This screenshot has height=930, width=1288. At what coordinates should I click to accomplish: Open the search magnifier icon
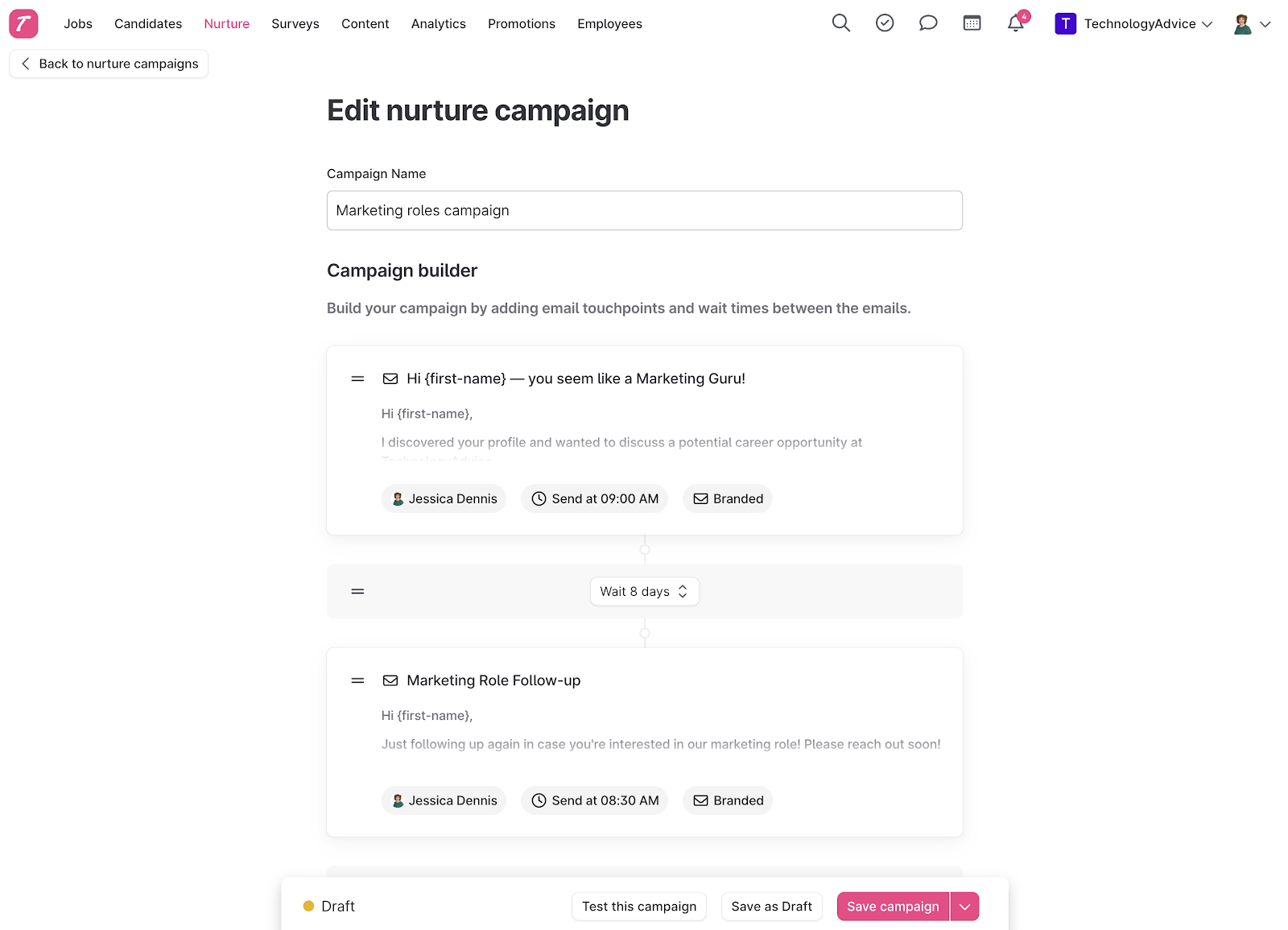(x=840, y=23)
